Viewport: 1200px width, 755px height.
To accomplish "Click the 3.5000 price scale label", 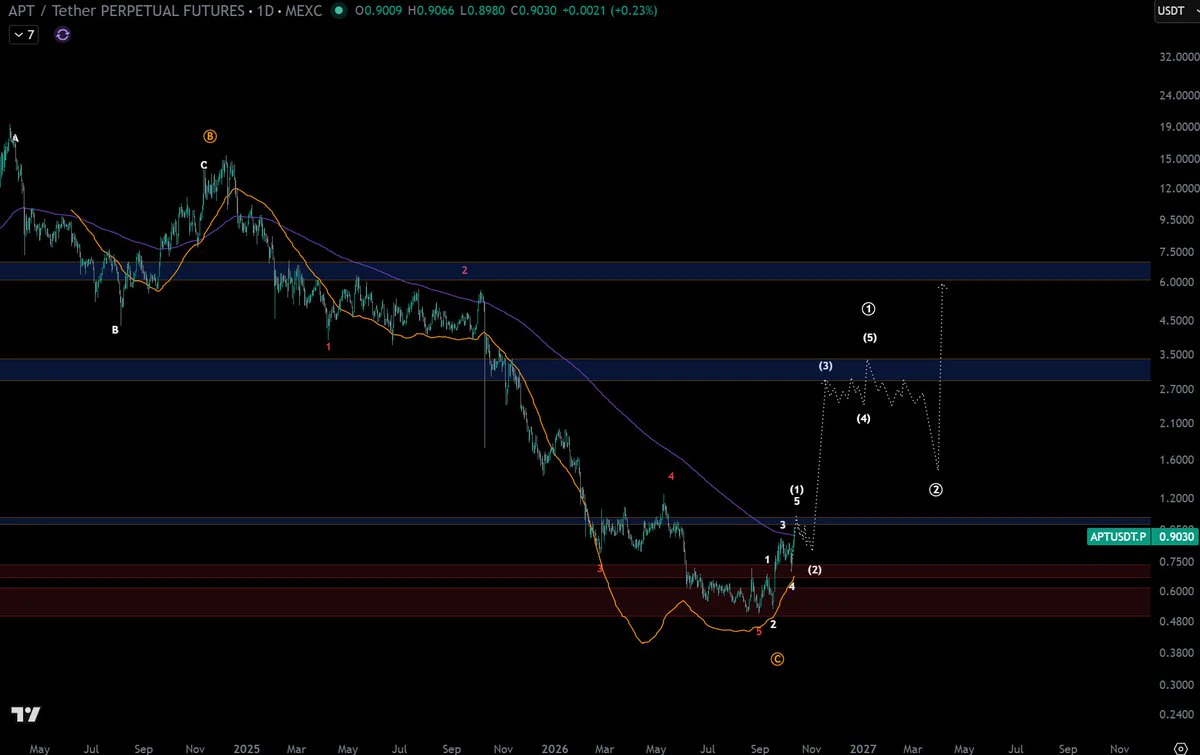I will (x=1176, y=355).
